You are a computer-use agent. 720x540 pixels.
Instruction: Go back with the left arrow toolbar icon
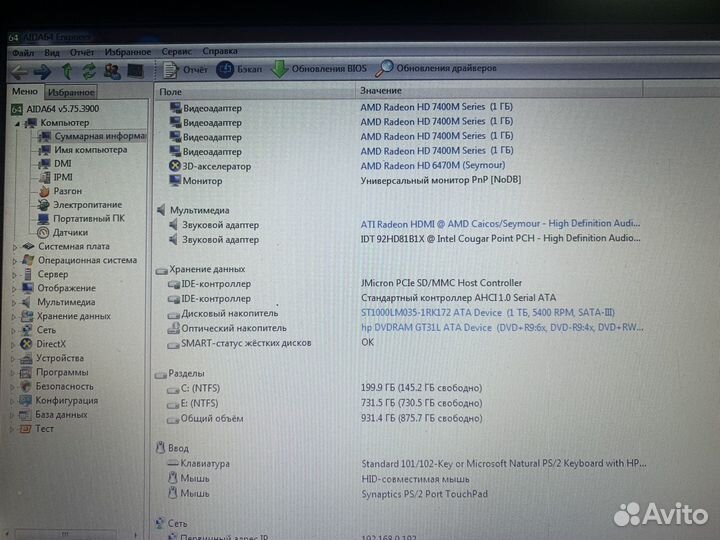click(x=20, y=72)
